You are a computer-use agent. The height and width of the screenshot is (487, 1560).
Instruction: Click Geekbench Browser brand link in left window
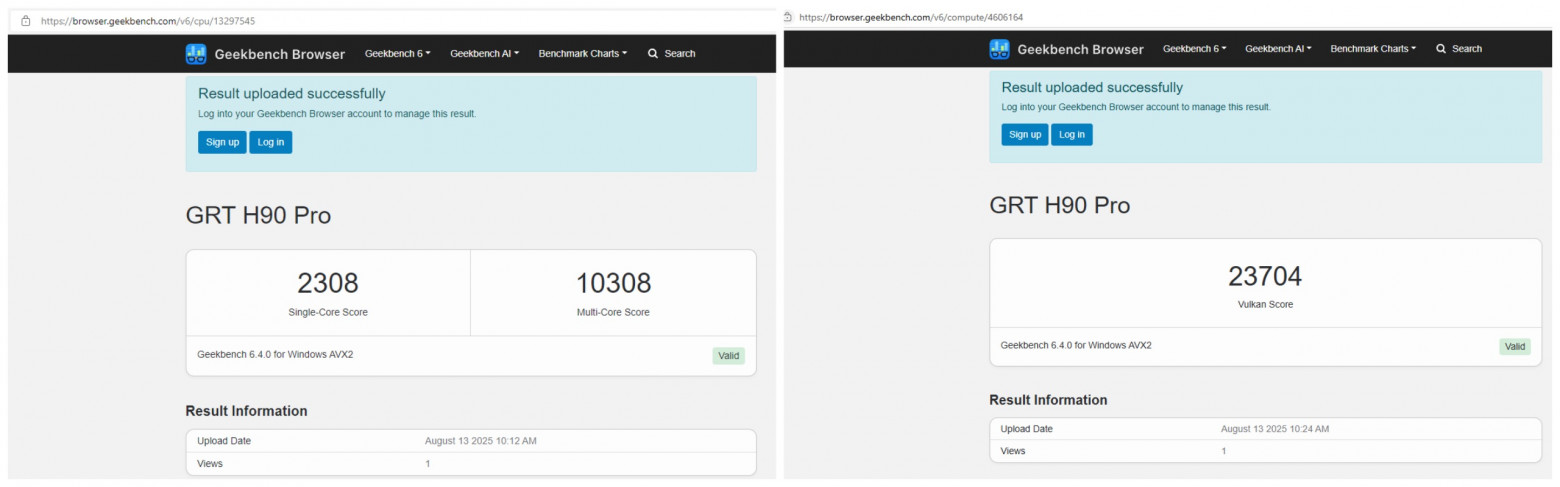[280, 54]
